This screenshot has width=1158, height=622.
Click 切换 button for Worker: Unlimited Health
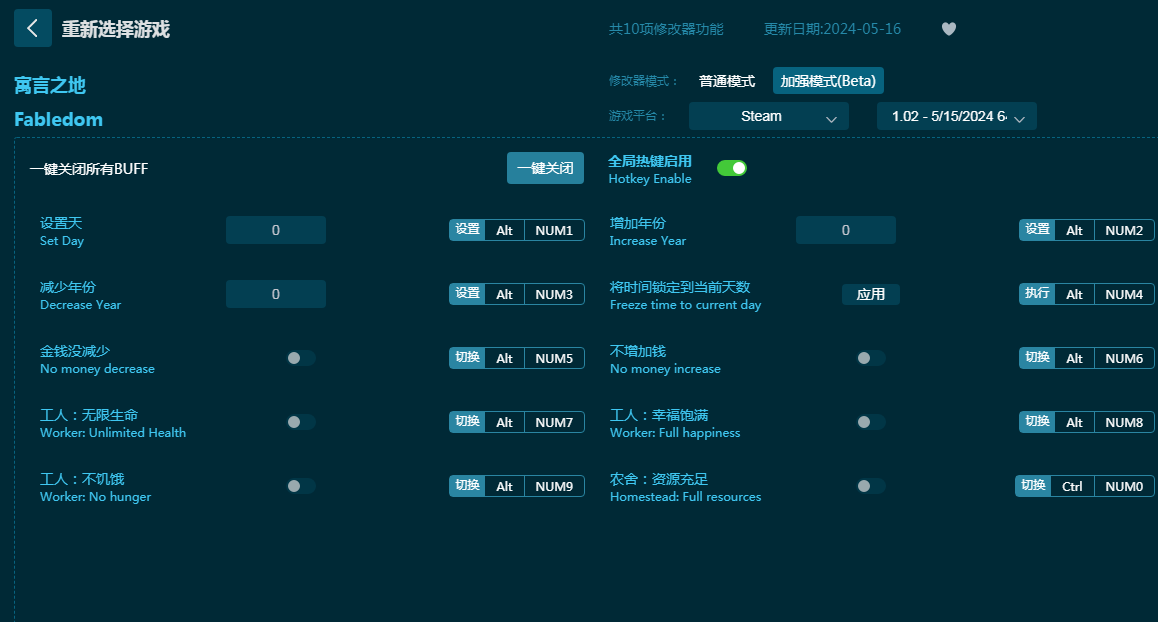click(x=467, y=422)
